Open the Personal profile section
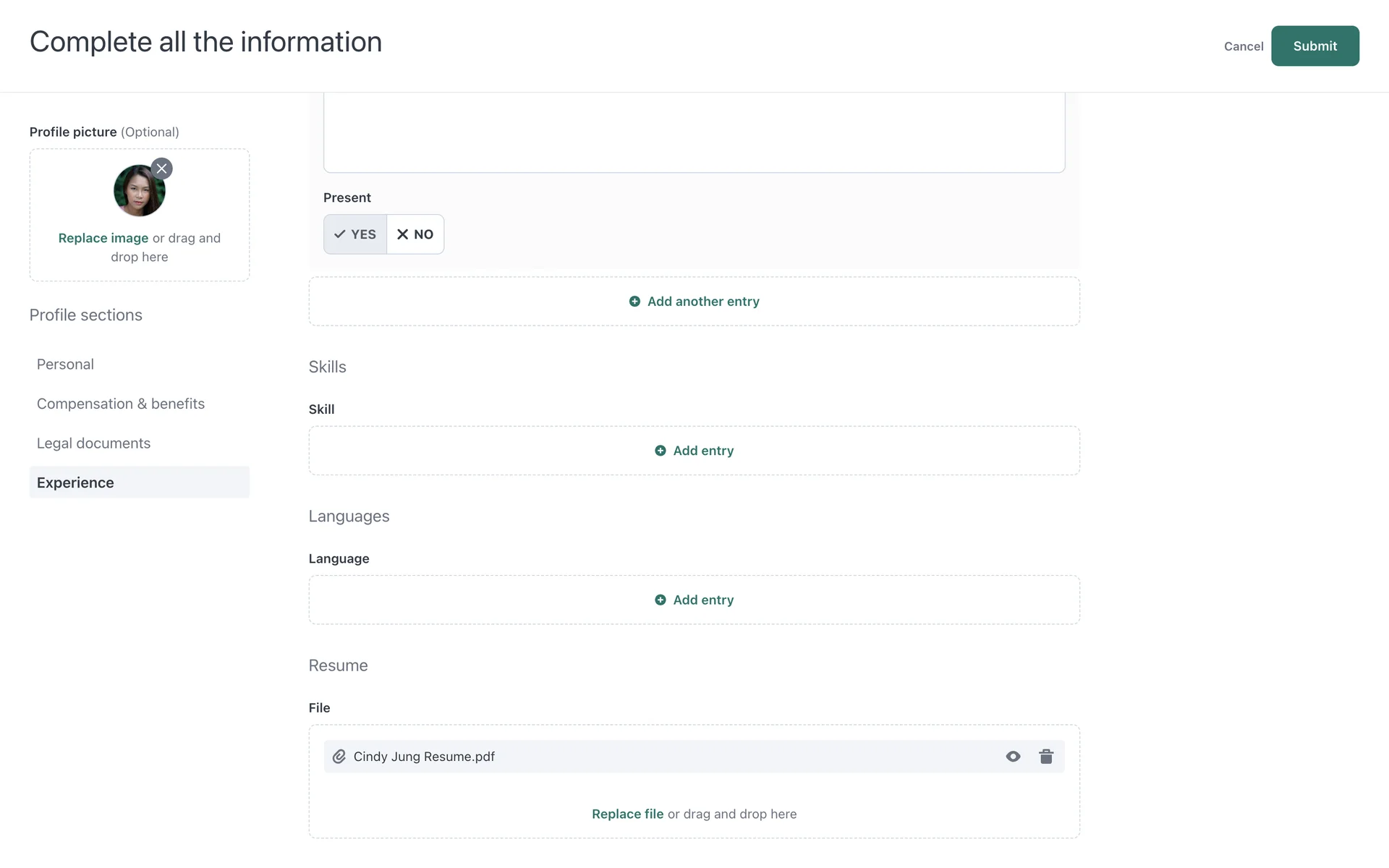1389x868 pixels. (65, 365)
